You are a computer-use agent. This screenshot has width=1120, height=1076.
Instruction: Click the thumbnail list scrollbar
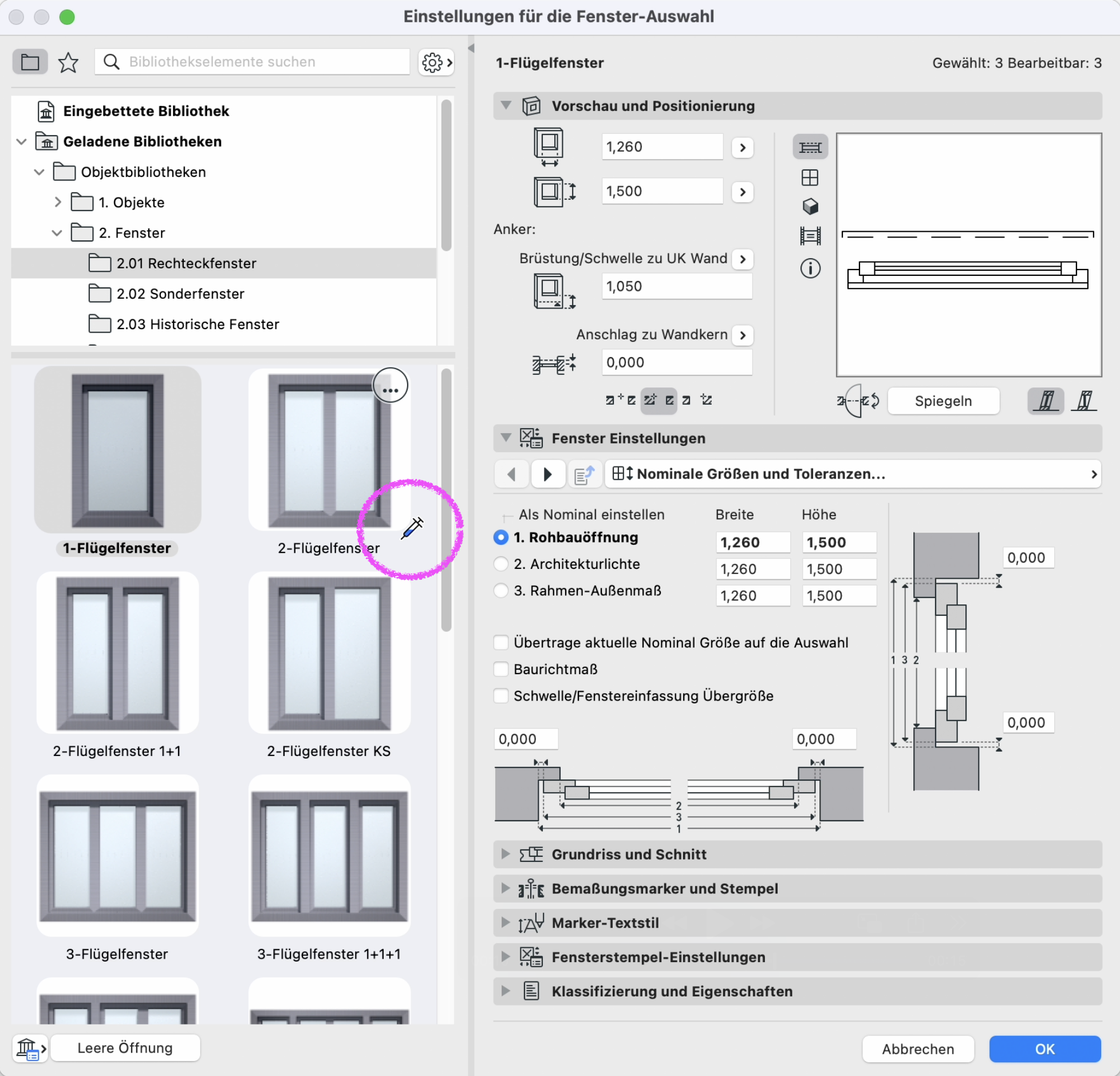click(x=447, y=500)
